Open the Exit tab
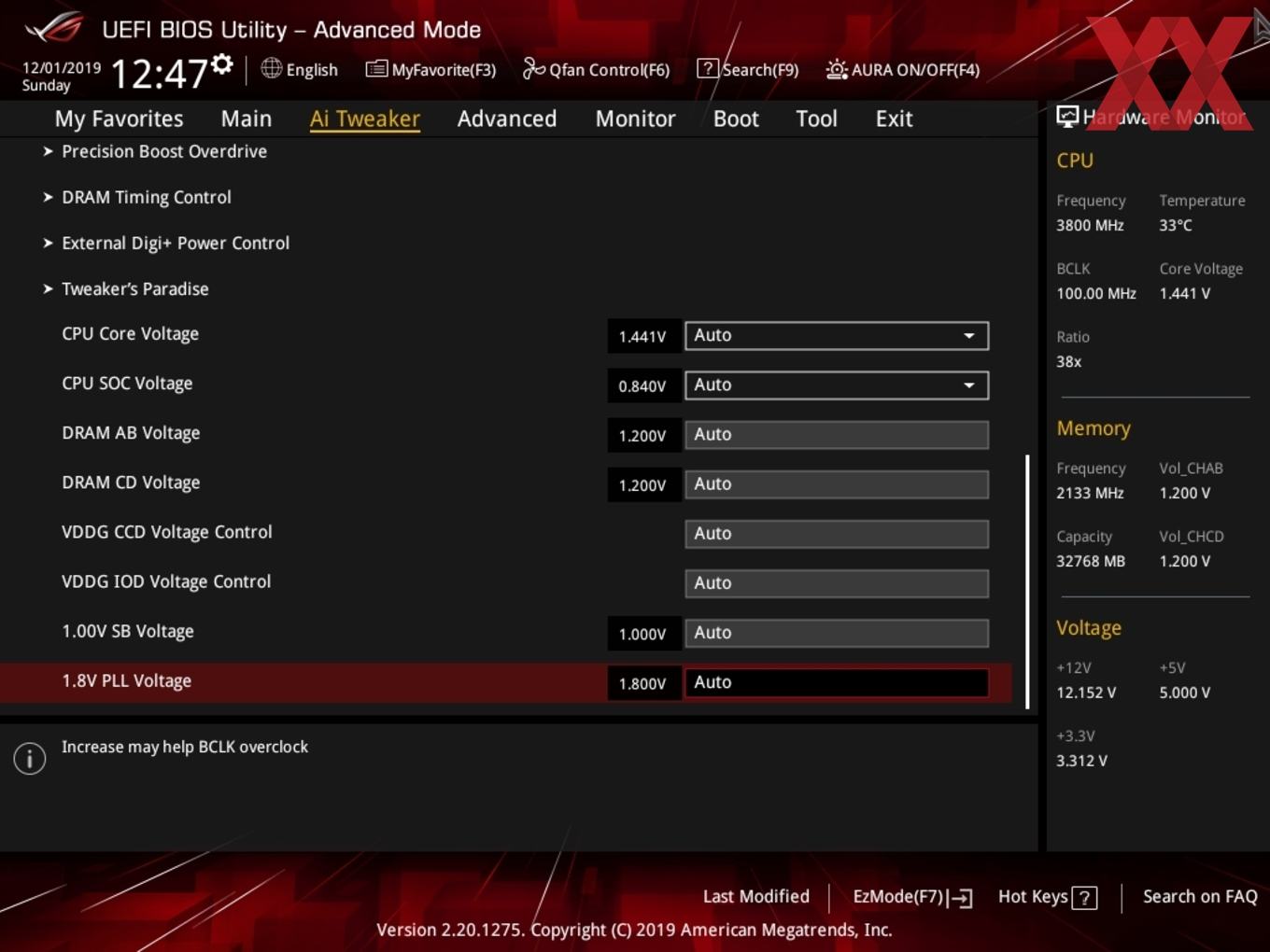Image resolution: width=1270 pixels, height=952 pixels. (894, 119)
